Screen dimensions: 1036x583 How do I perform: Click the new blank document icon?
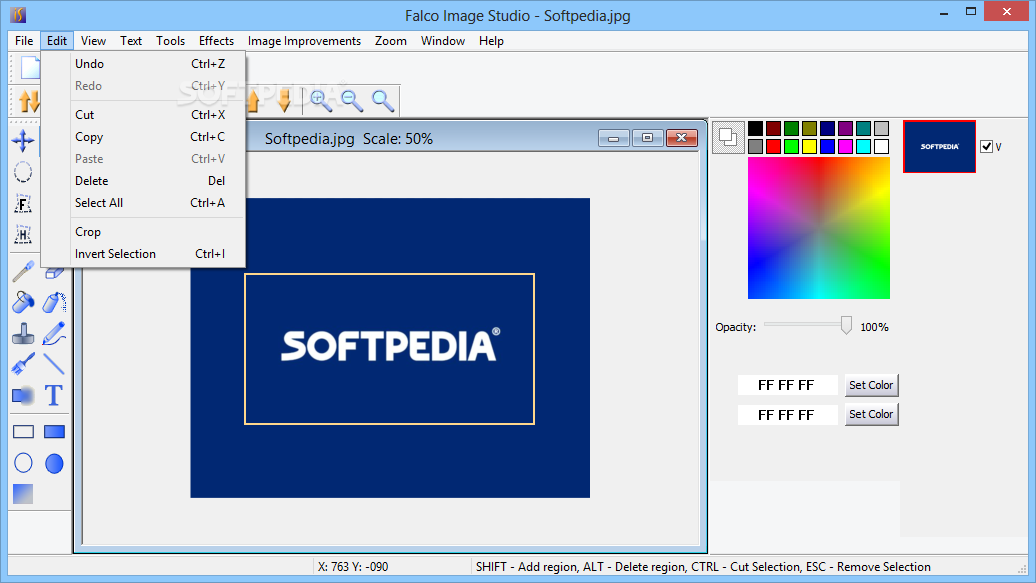(x=30, y=67)
